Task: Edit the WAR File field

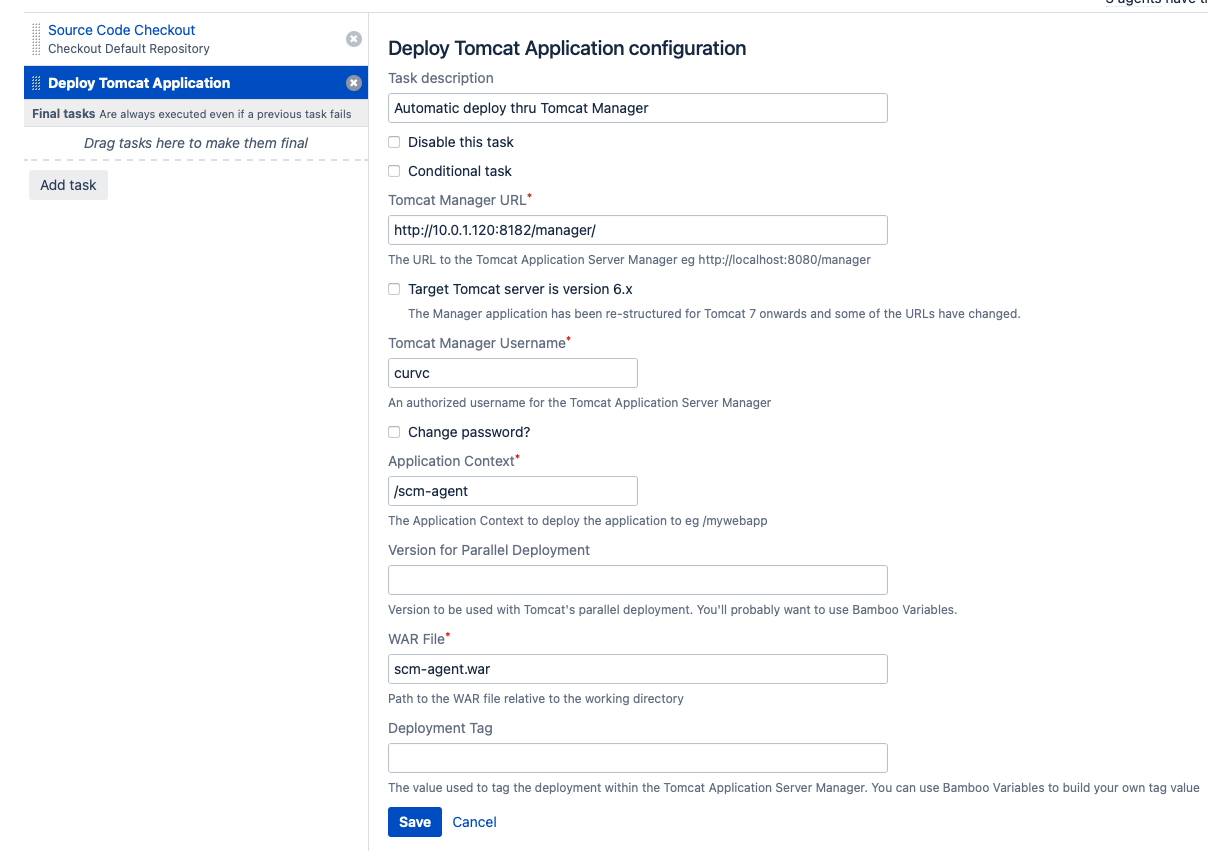Action: 638,669
